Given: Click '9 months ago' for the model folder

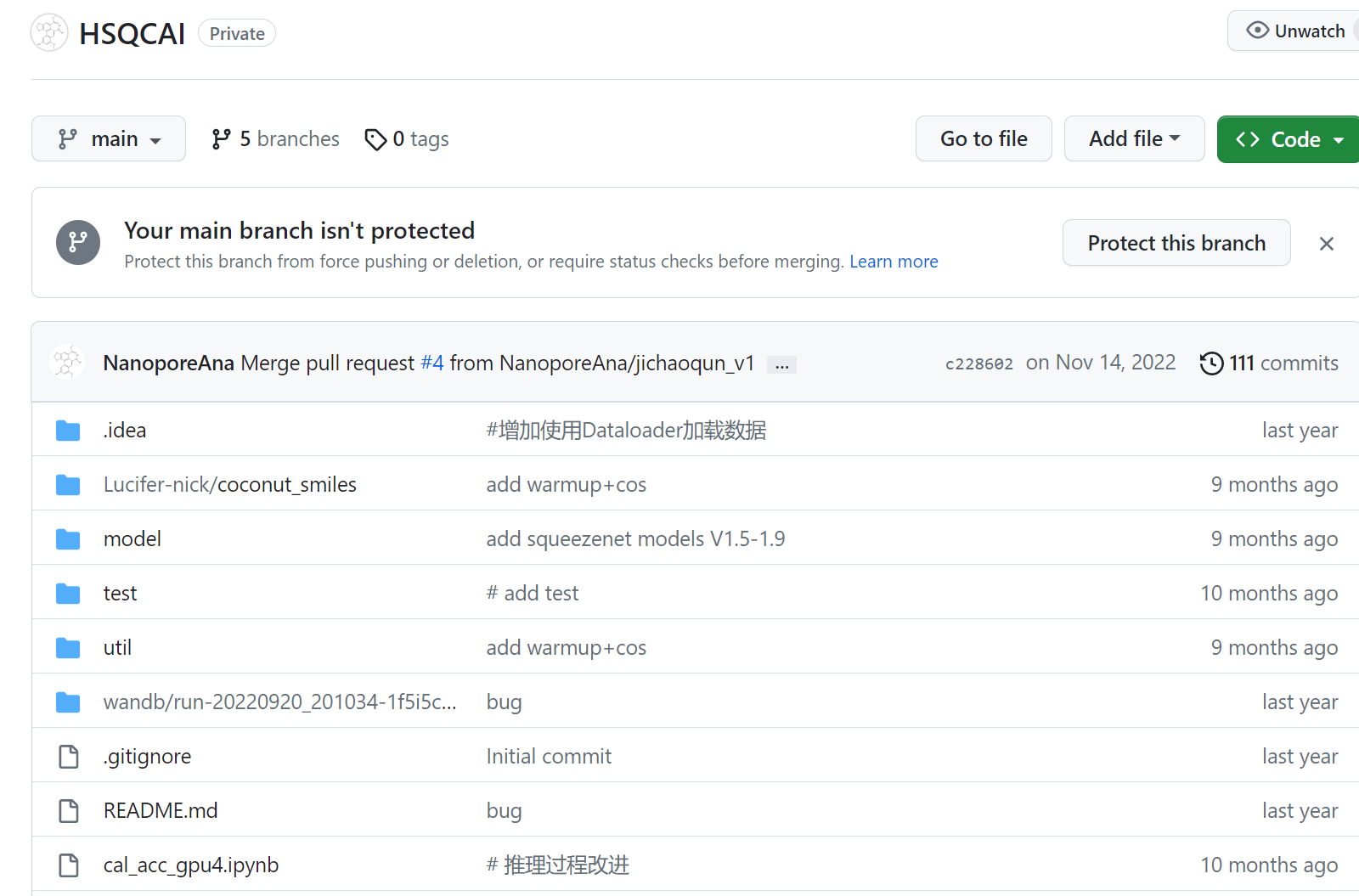Looking at the screenshot, I should [1274, 539].
